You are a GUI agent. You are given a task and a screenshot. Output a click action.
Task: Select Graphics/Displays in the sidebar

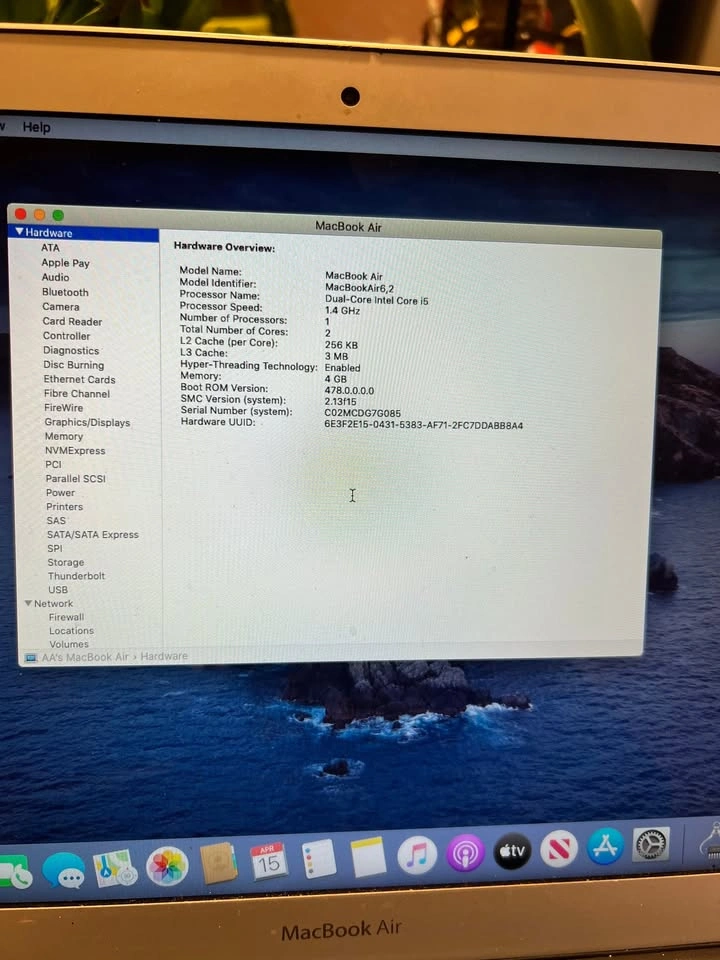(87, 422)
